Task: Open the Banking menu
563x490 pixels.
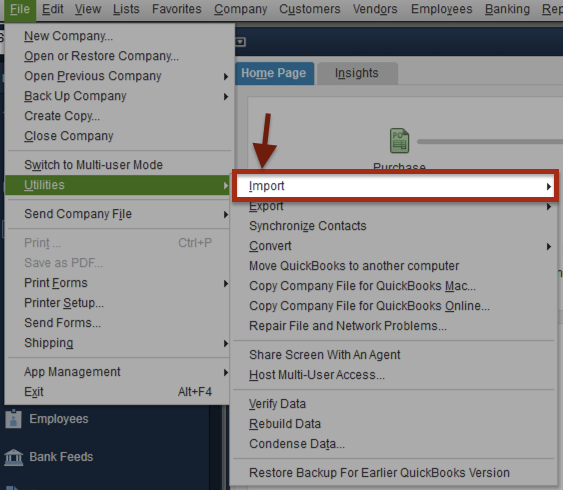Action: [x=507, y=9]
